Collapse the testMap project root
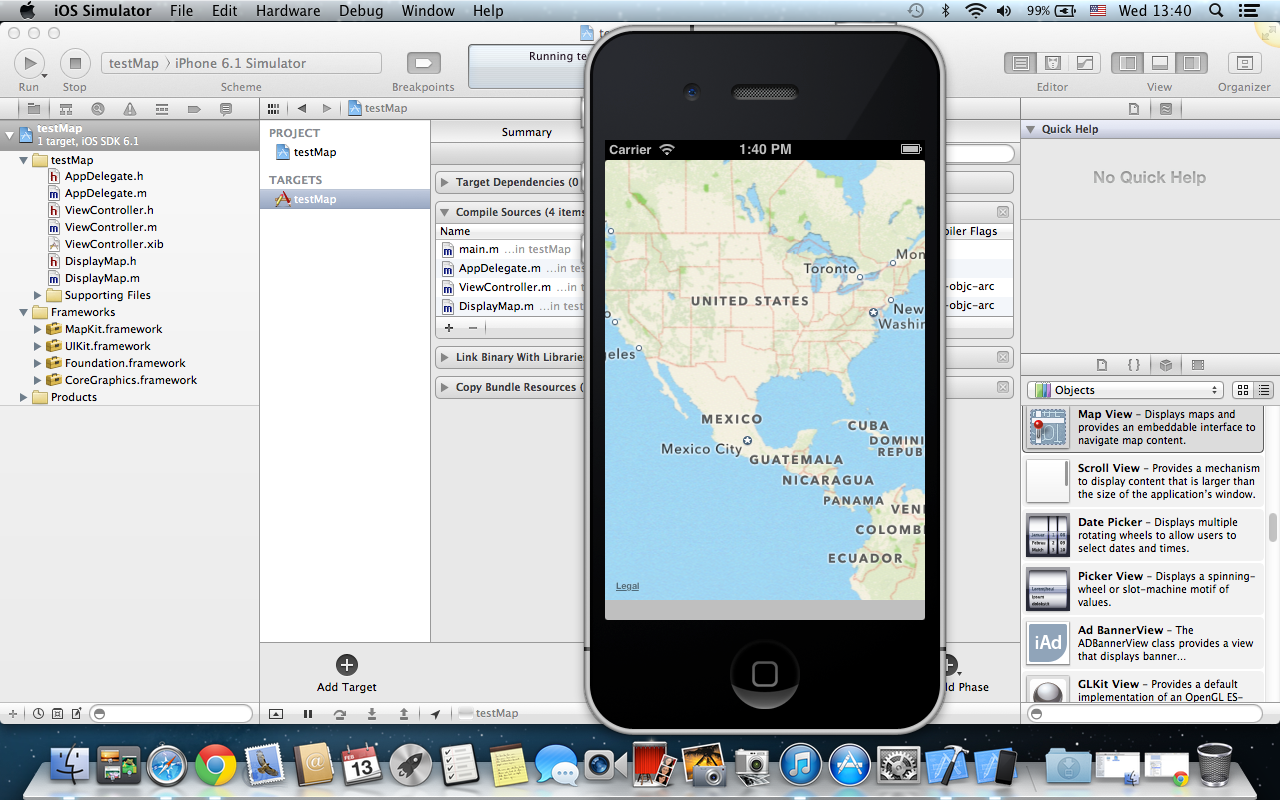 point(9,134)
